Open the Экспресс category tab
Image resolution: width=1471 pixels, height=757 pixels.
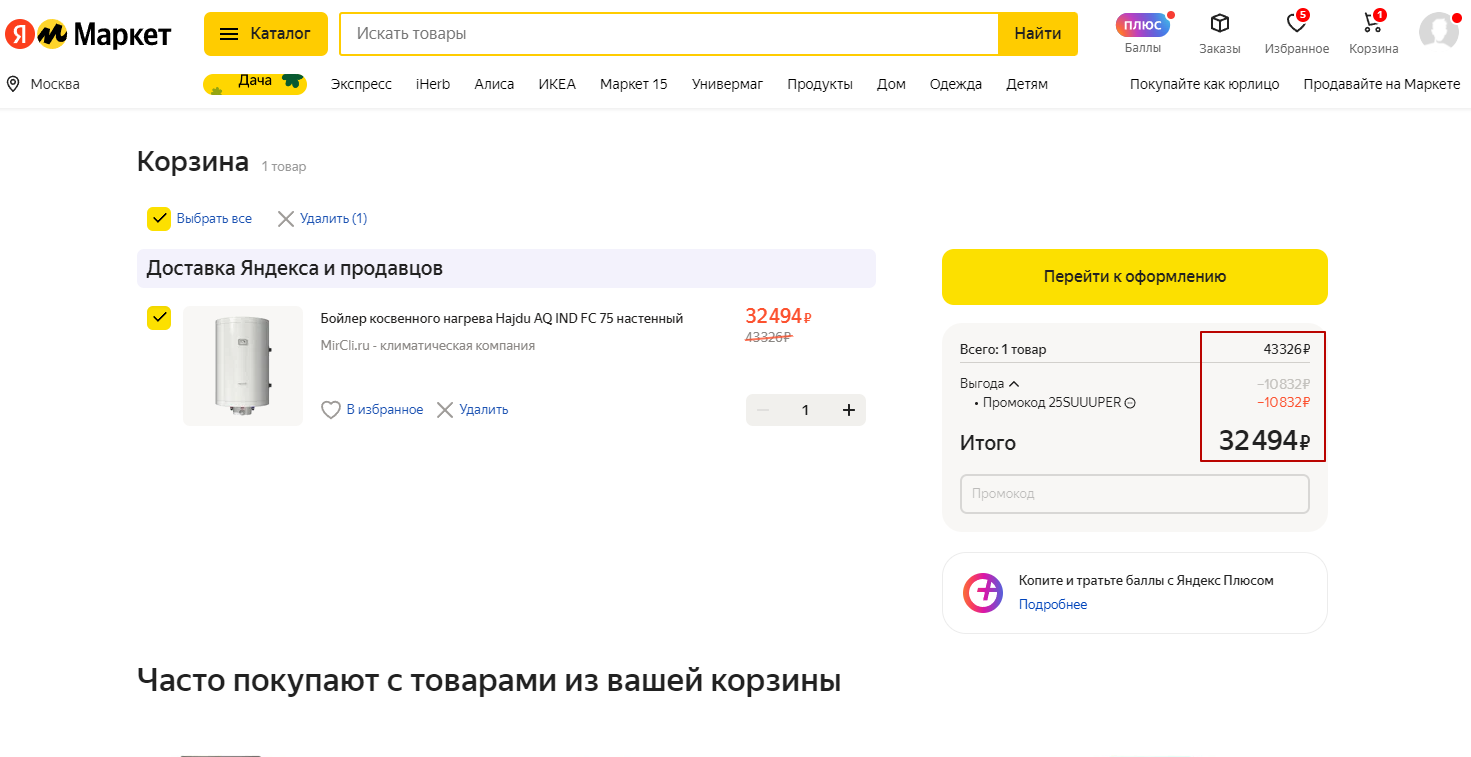point(361,84)
